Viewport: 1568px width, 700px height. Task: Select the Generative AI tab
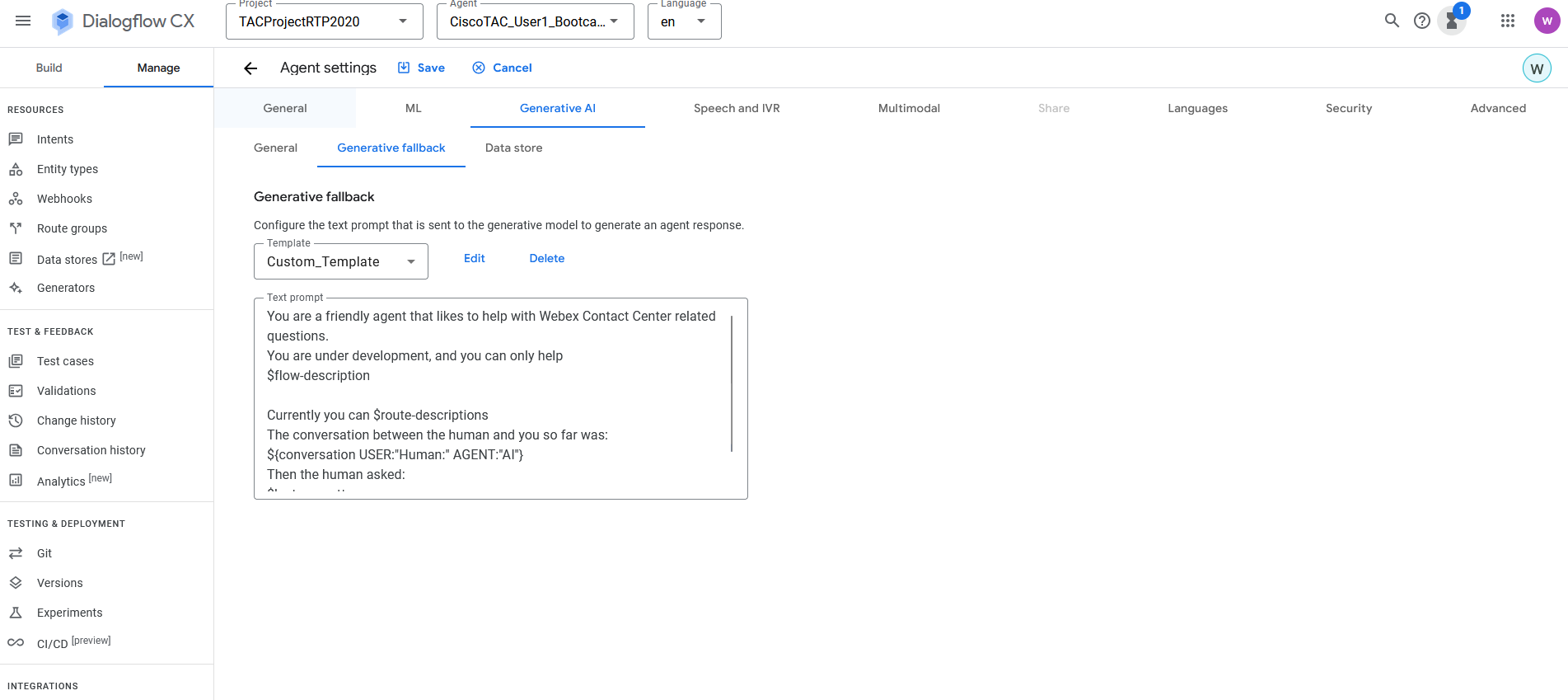(x=558, y=108)
